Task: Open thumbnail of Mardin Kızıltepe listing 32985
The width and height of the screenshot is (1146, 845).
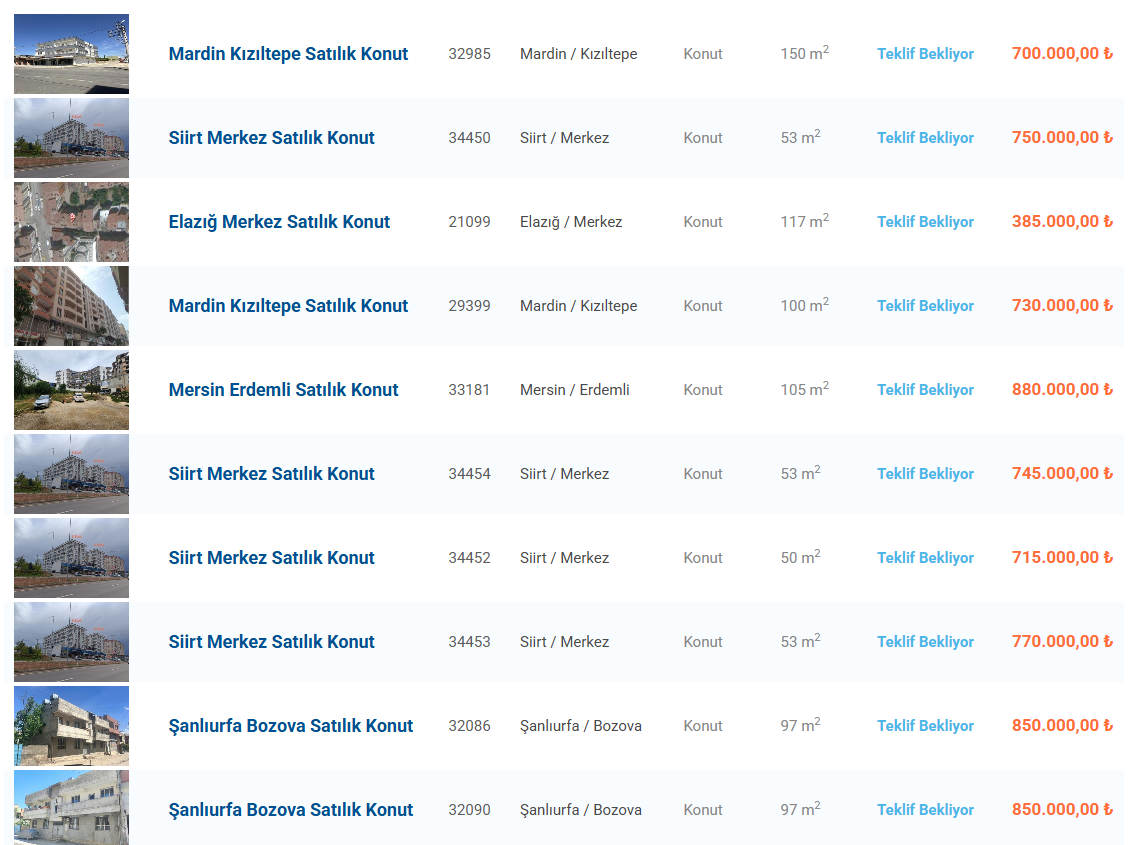Action: click(71, 54)
